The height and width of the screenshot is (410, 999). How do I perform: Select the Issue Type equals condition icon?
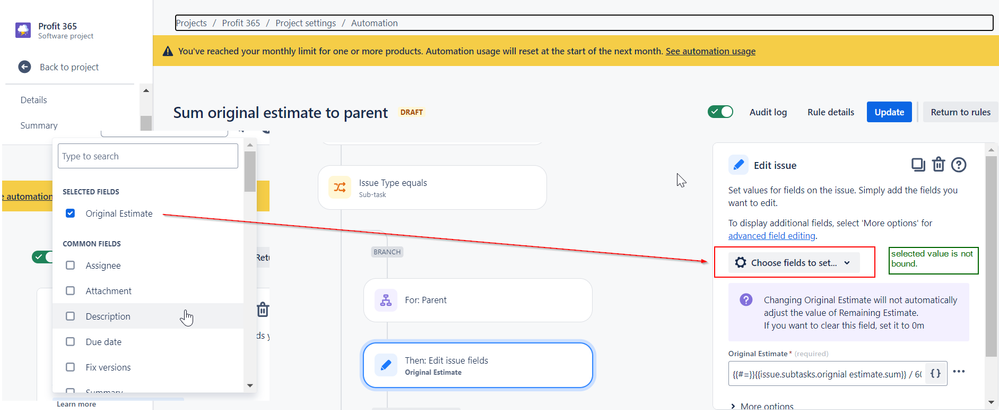click(340, 187)
